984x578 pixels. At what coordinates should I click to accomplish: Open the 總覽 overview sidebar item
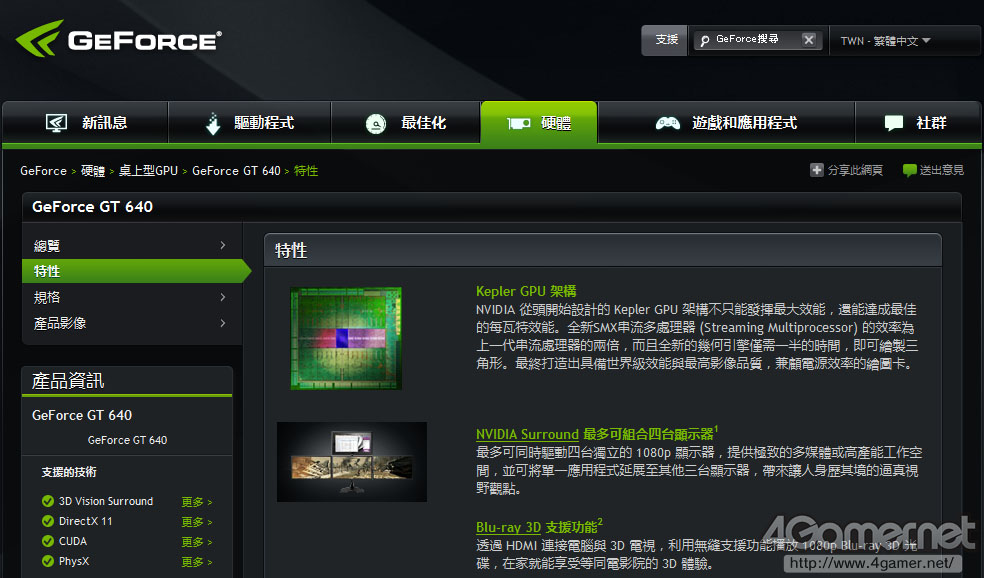pos(132,245)
